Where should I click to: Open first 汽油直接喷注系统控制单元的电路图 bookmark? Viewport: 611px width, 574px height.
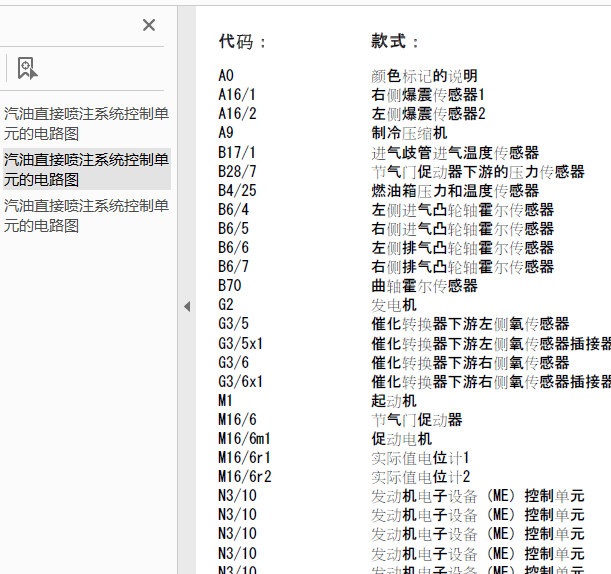[x=86, y=124]
